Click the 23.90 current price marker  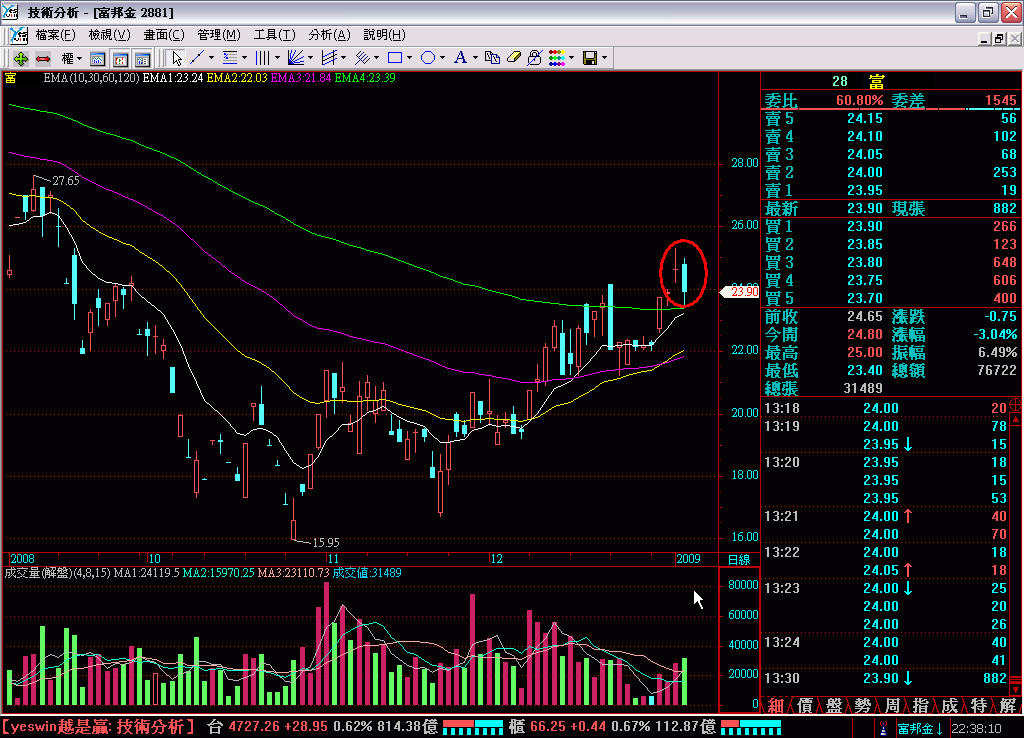click(739, 292)
